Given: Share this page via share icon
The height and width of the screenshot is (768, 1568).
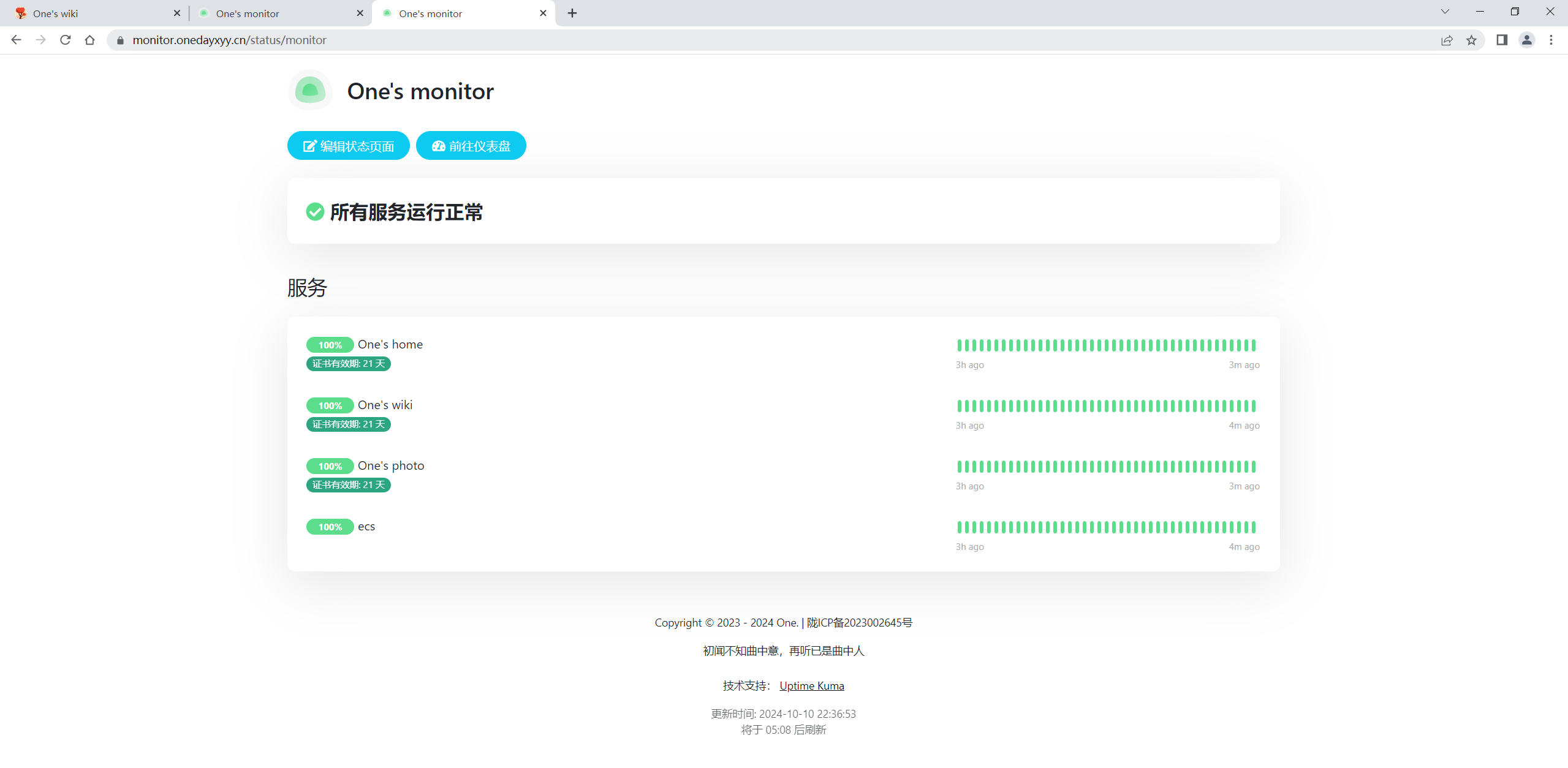Looking at the screenshot, I should click(x=1447, y=40).
